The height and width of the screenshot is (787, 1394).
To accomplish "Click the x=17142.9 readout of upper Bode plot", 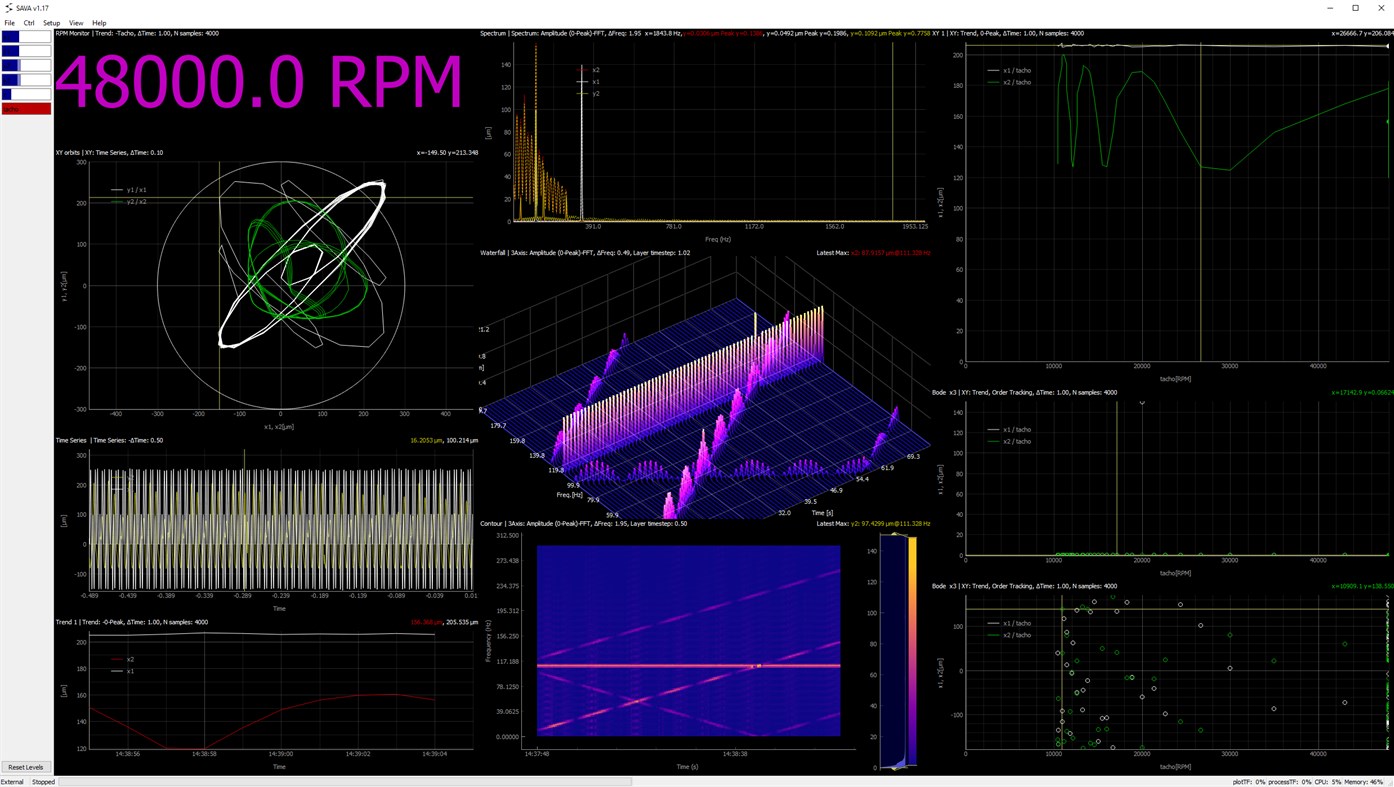I will tap(1362, 393).
